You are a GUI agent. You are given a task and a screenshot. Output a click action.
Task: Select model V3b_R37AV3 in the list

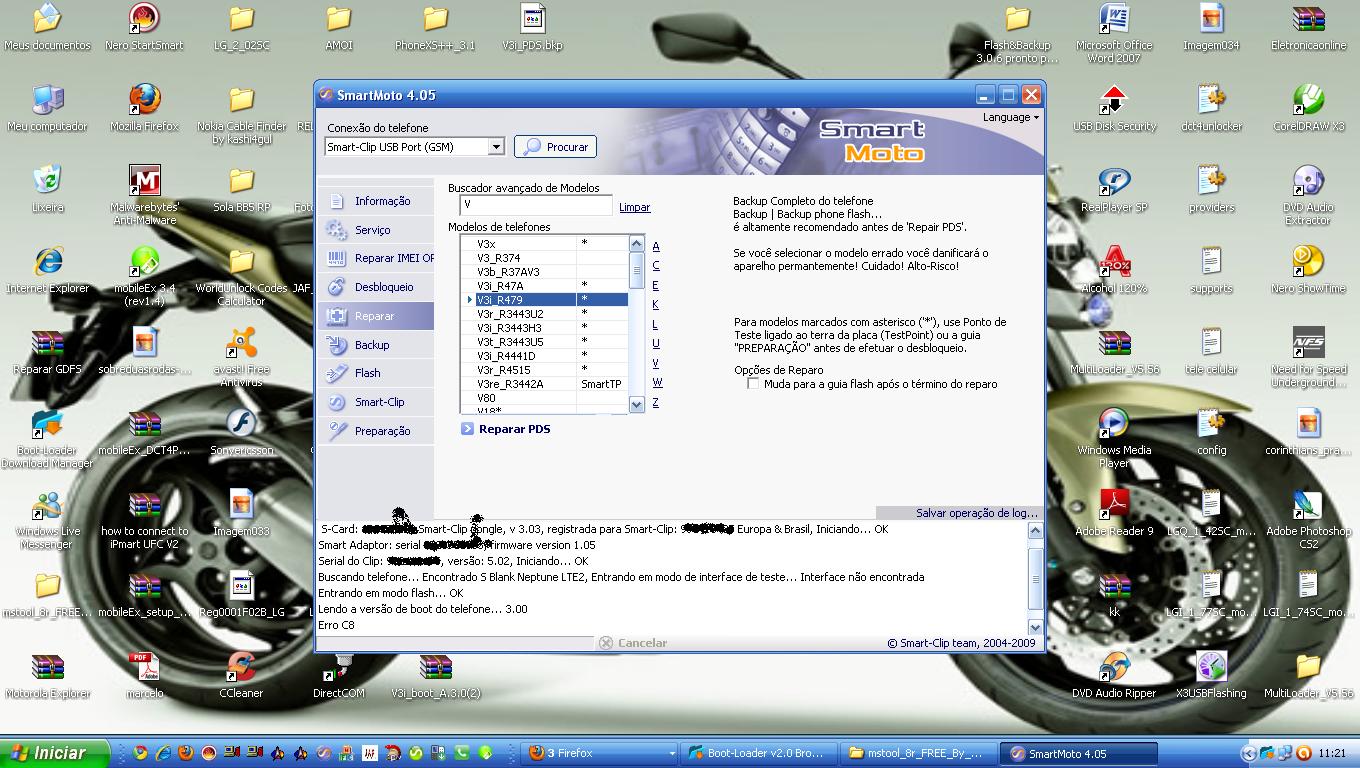tap(544, 272)
